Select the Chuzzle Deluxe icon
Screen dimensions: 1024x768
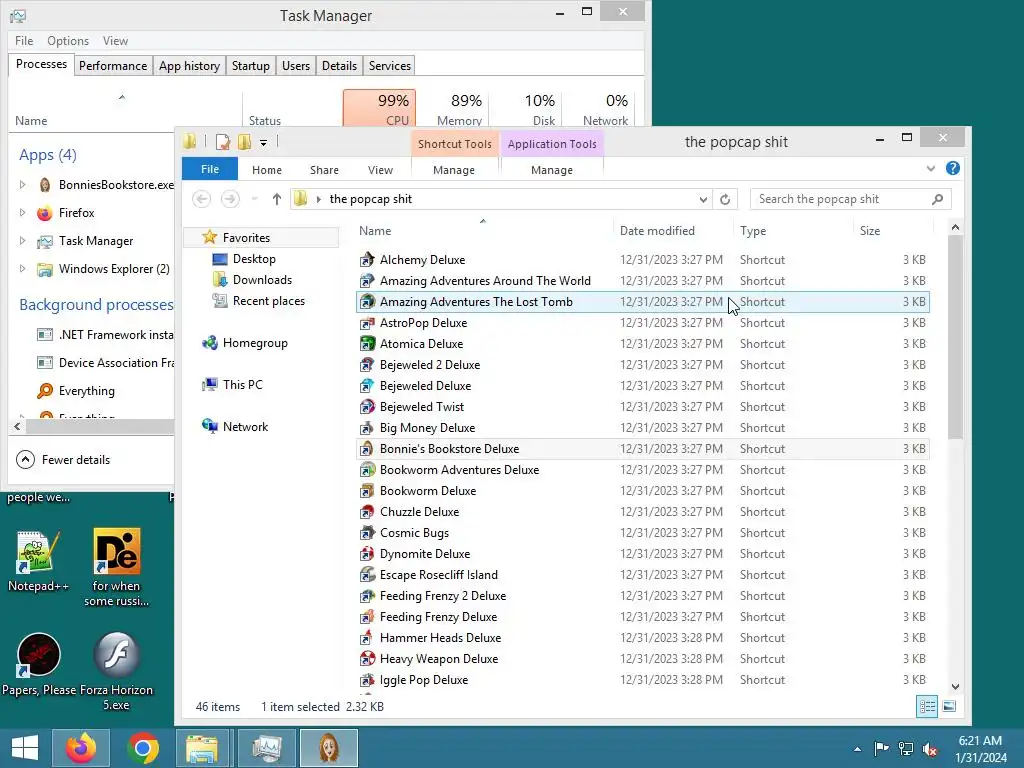pyautogui.click(x=368, y=511)
